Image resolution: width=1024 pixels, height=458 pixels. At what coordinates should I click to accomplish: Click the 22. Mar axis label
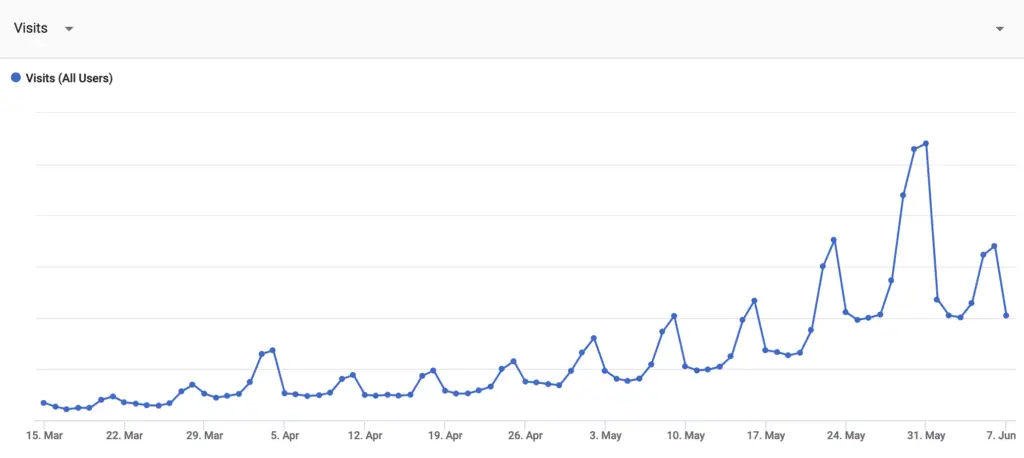coord(124,436)
